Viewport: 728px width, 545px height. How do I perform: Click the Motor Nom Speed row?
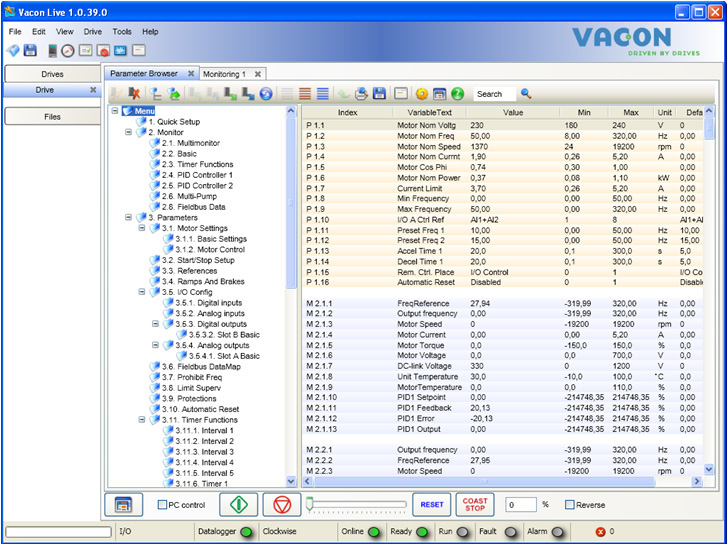coord(502,146)
